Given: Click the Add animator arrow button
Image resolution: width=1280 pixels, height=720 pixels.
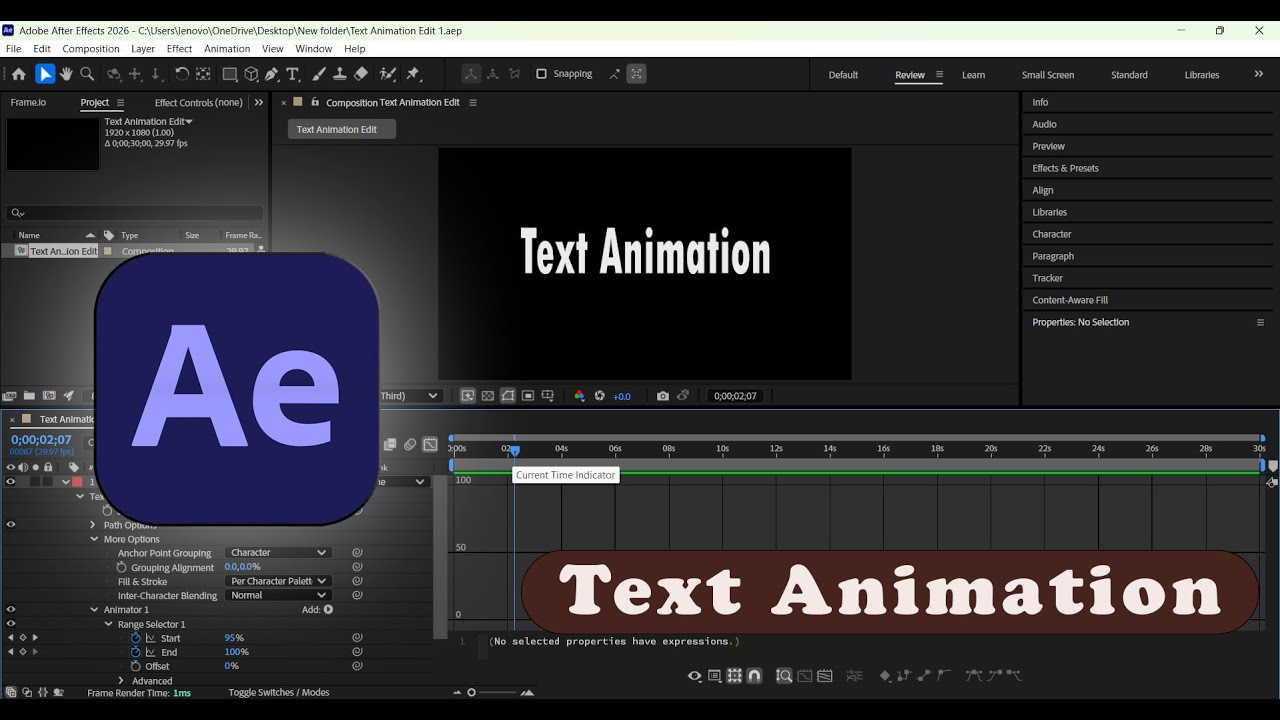Looking at the screenshot, I should [x=328, y=610].
